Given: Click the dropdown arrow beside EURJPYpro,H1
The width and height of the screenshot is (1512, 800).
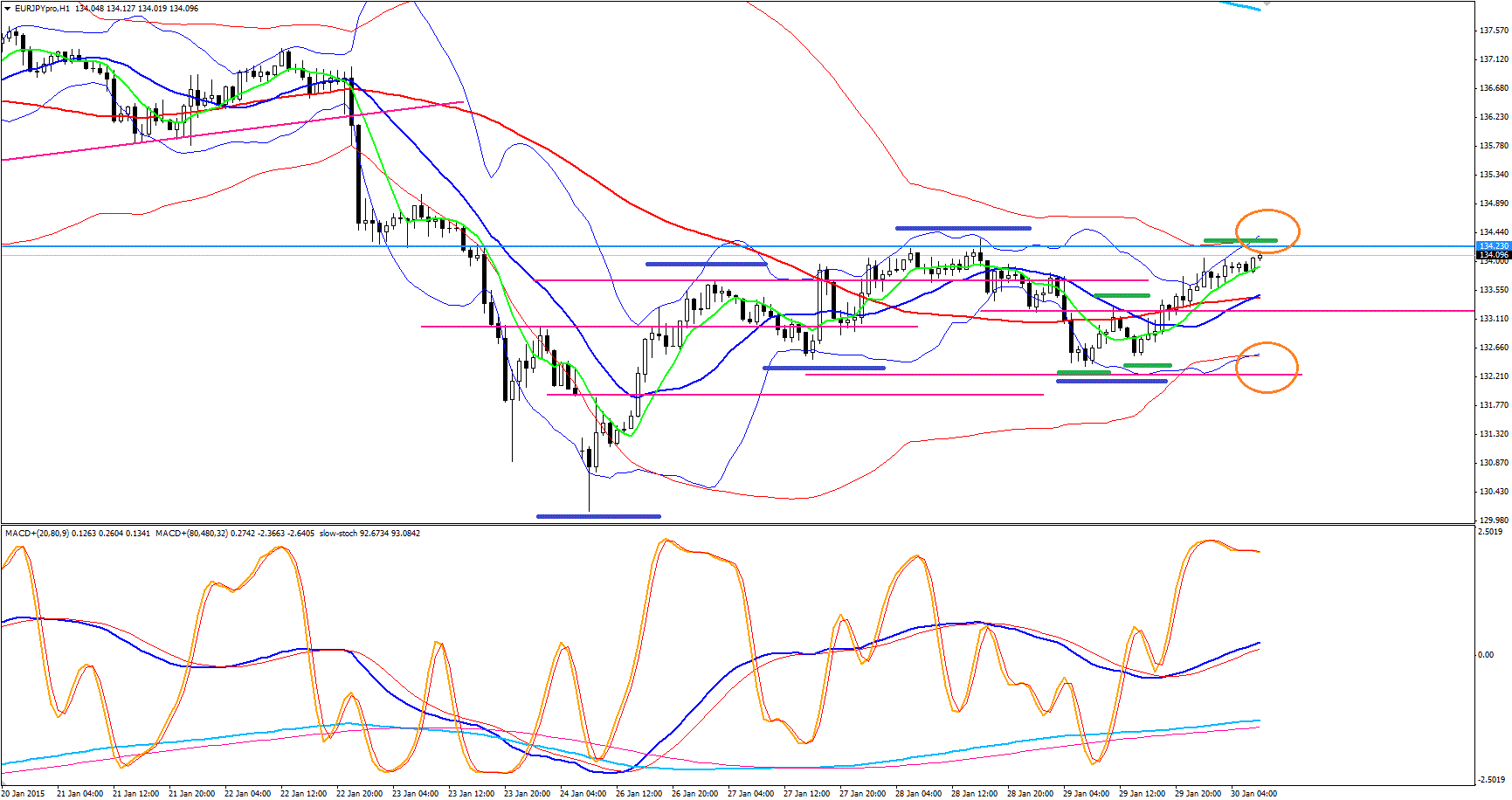Looking at the screenshot, I should tap(7, 8).
